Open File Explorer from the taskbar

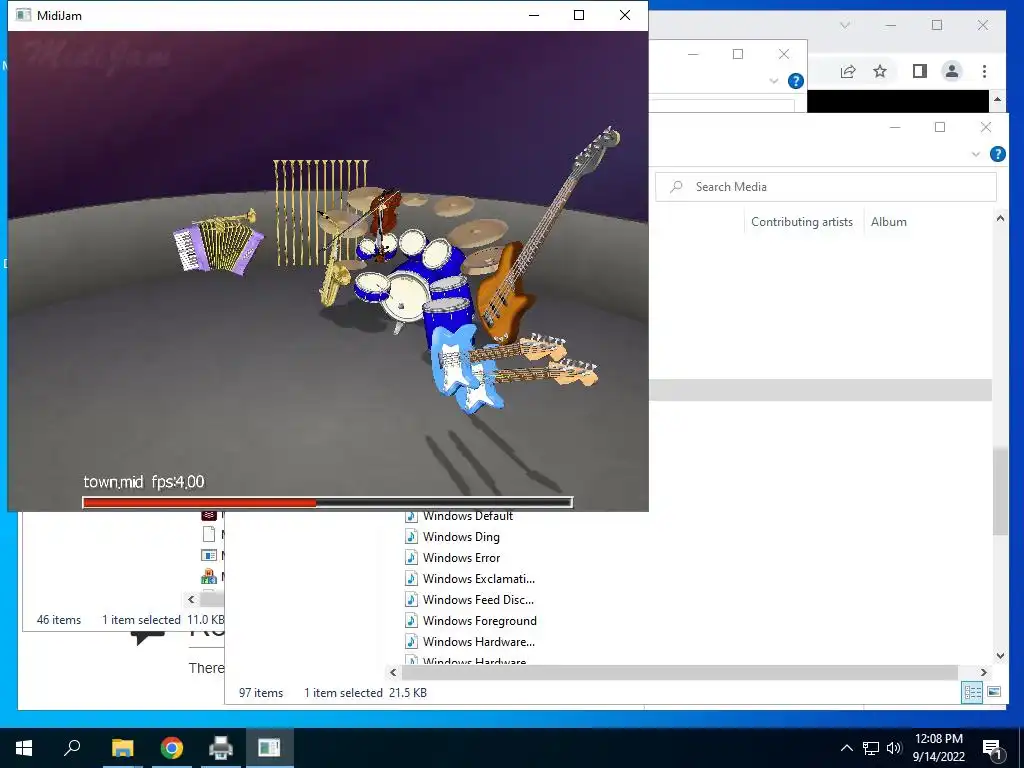point(122,747)
